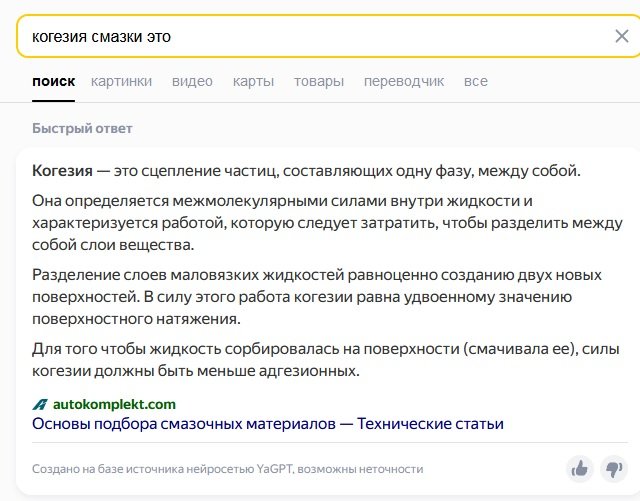Switch to the 'картинки' tab
This screenshot has width=640, height=501.
(x=121, y=81)
